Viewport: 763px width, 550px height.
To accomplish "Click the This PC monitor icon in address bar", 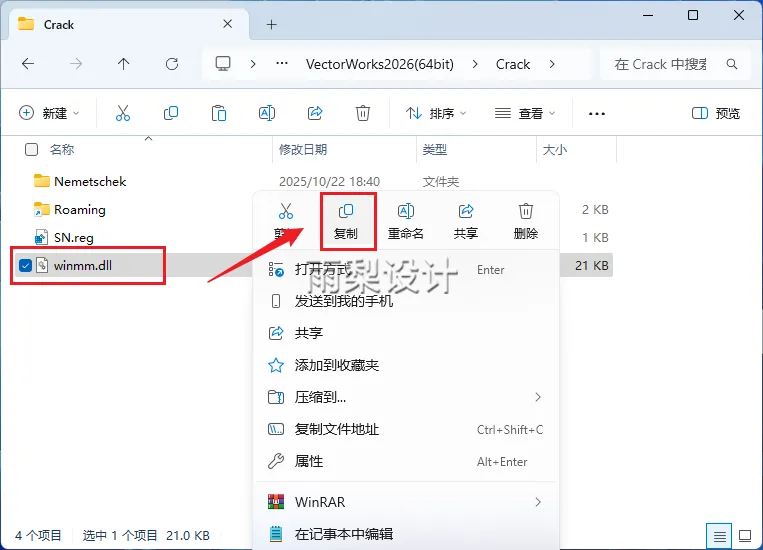I will pos(223,64).
